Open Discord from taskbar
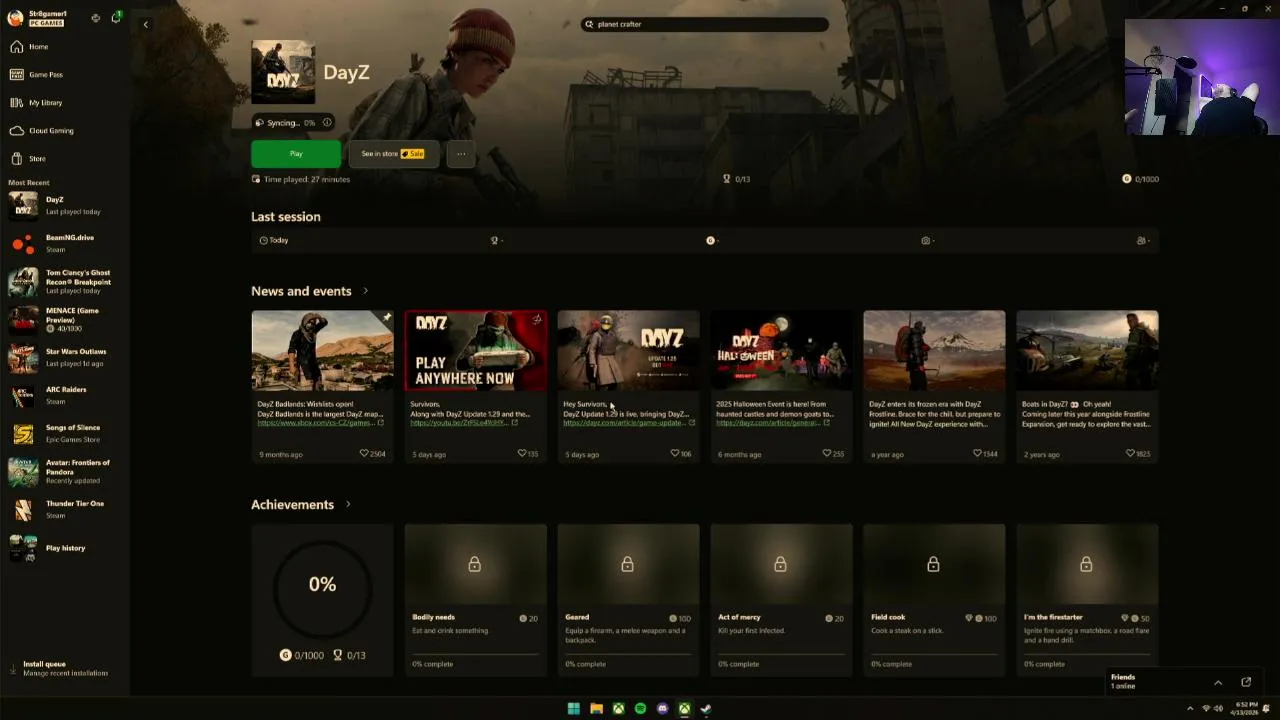This screenshot has width=1280, height=720. (x=662, y=709)
